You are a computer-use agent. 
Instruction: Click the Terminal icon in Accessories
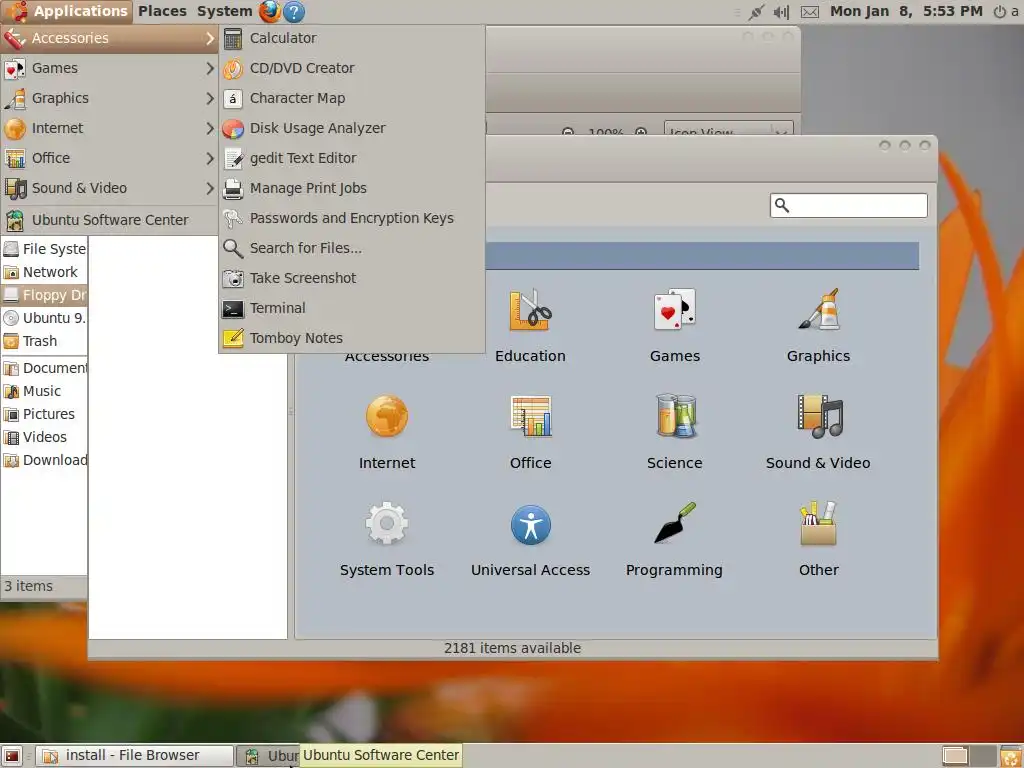click(232, 308)
